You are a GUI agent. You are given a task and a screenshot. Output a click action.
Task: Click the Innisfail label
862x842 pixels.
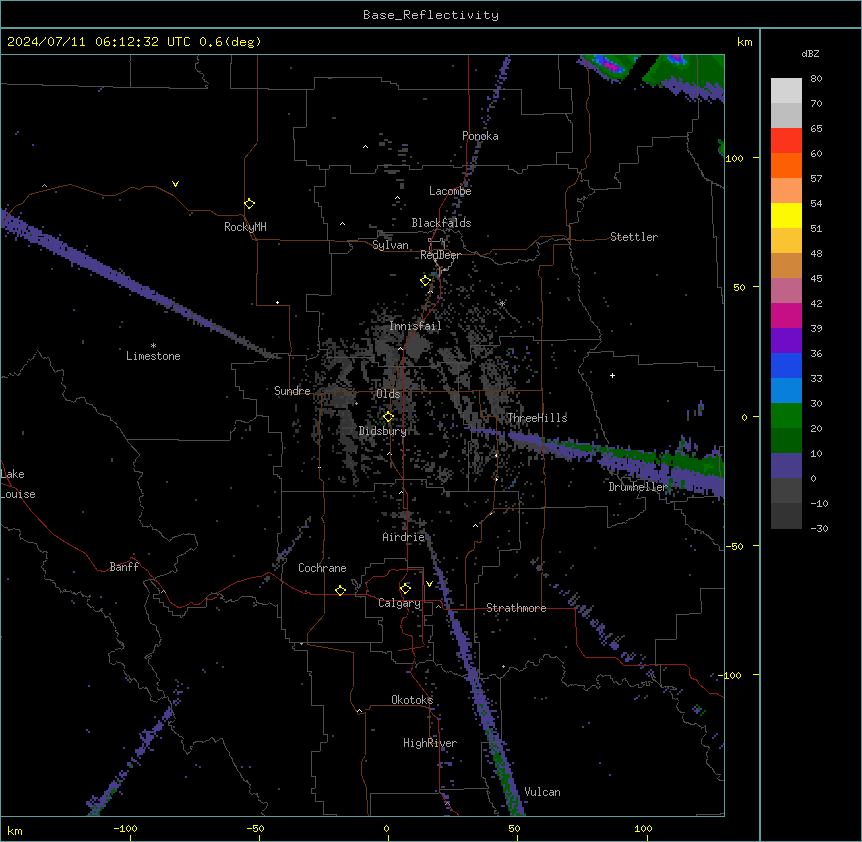click(415, 326)
